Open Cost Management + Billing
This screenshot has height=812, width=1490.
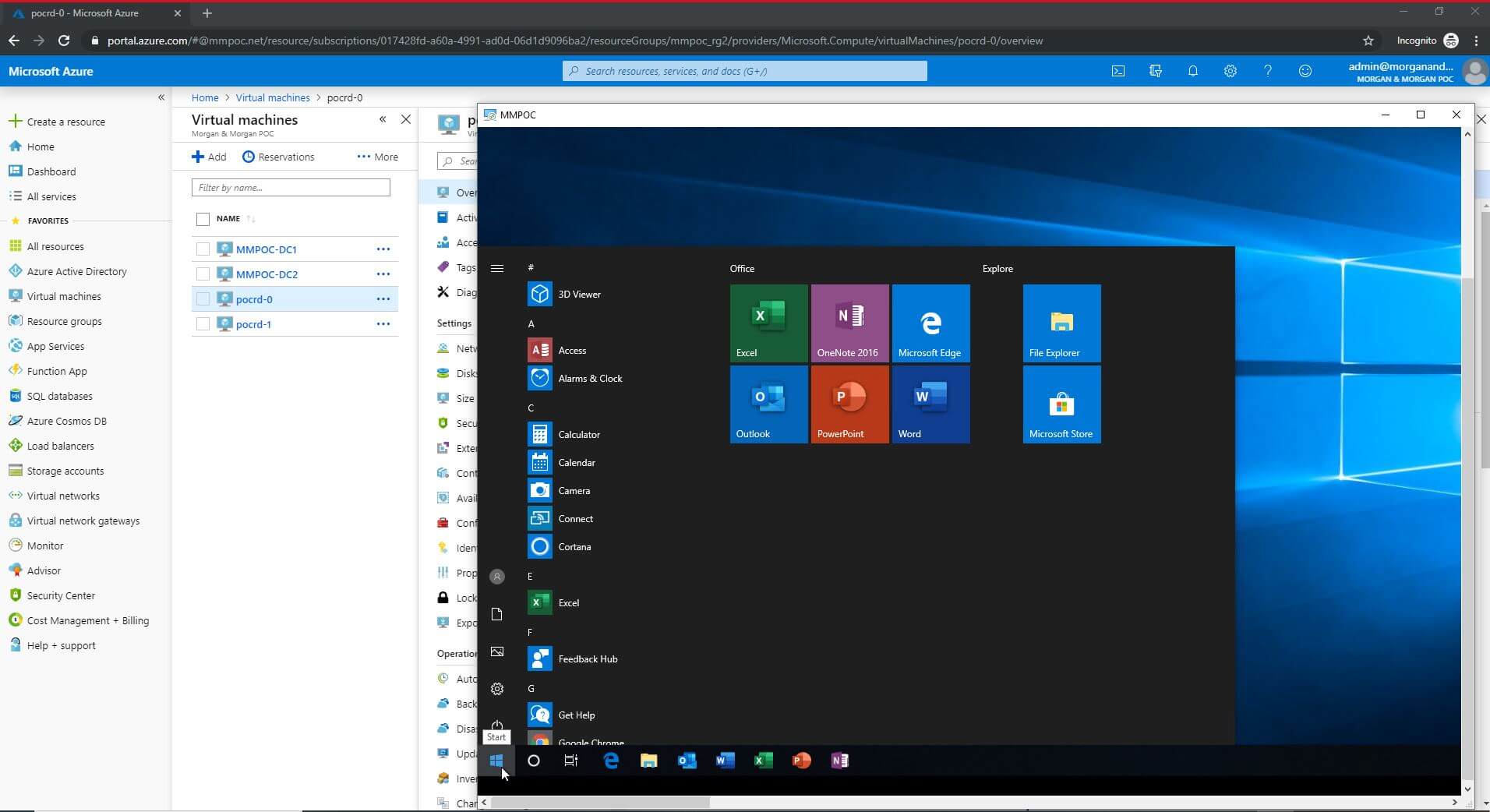[x=79, y=620]
